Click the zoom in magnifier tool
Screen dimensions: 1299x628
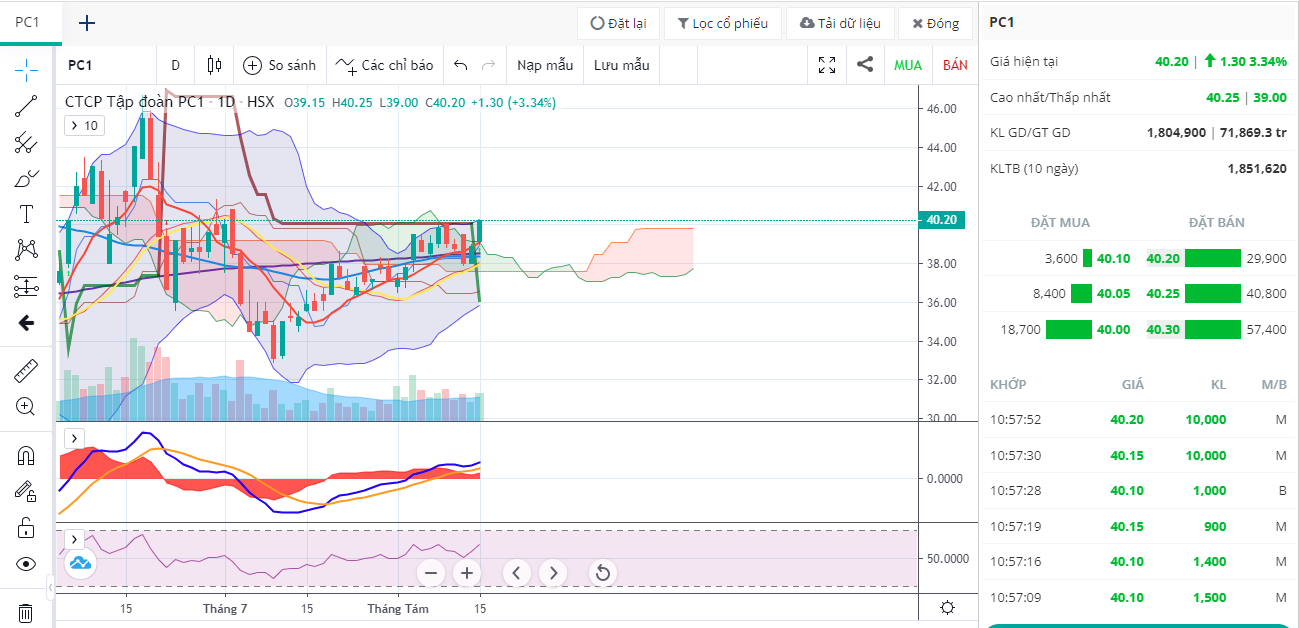click(26, 406)
